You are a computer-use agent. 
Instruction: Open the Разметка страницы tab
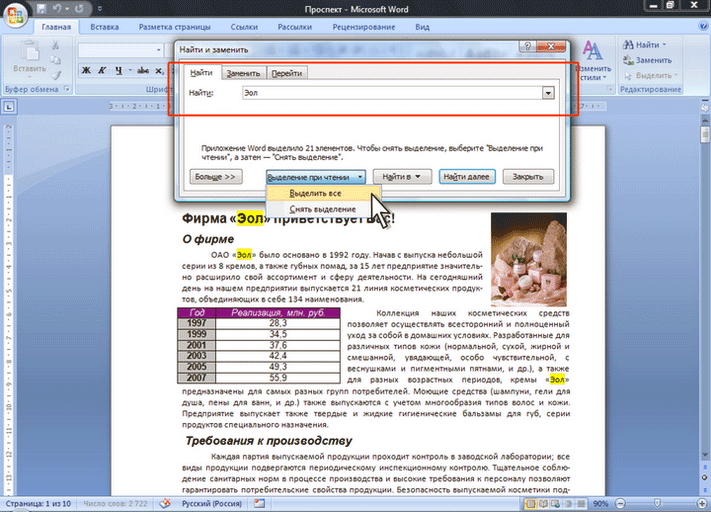(x=175, y=27)
